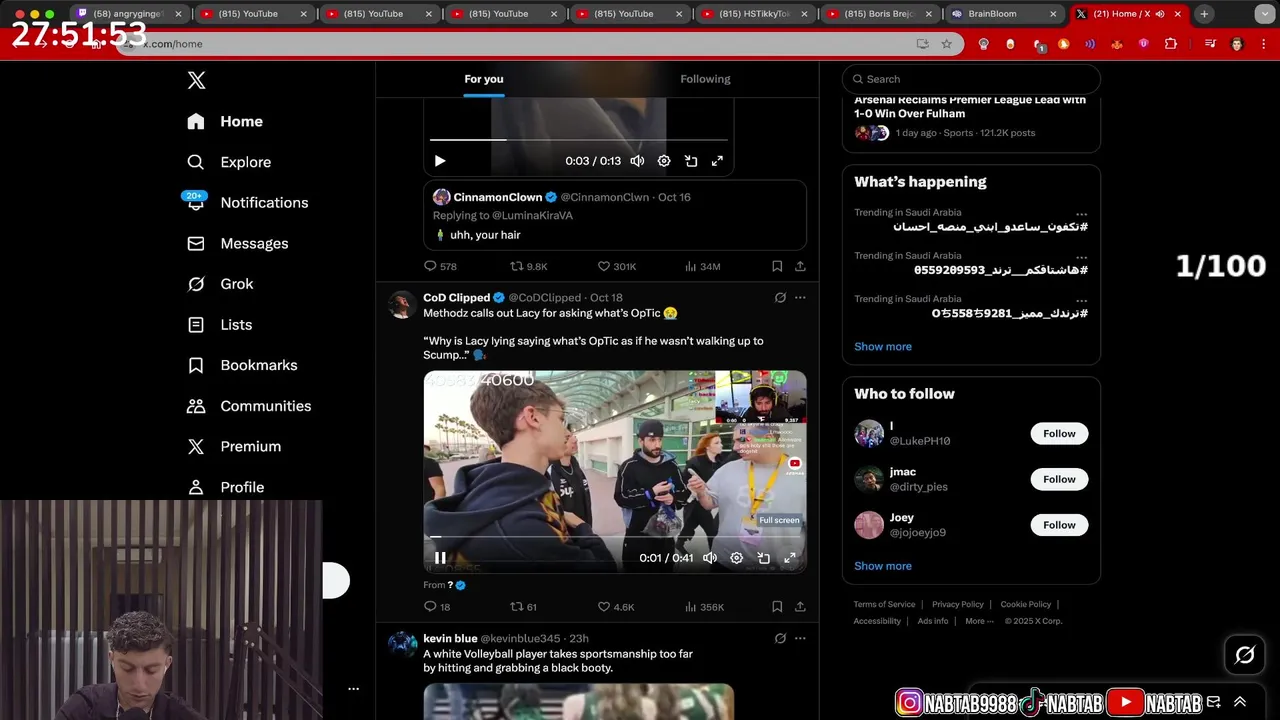Click Grok icon on CoD Clipped post
Viewport: 1280px width, 720px height.
click(x=780, y=298)
